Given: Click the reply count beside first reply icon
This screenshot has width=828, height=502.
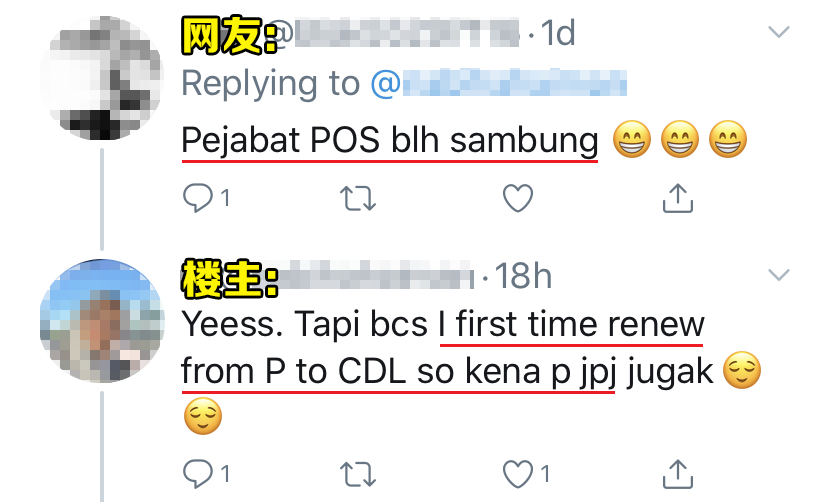Looking at the screenshot, I should (x=225, y=198).
